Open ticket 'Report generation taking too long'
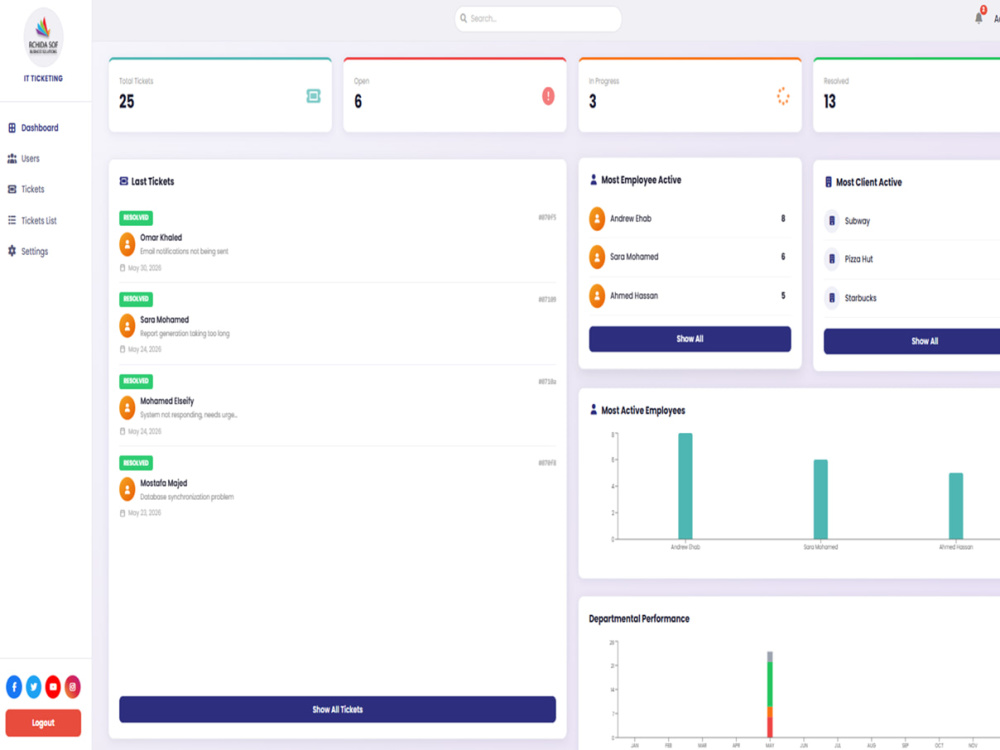Viewport: 1000px width, 750px height. (184, 334)
